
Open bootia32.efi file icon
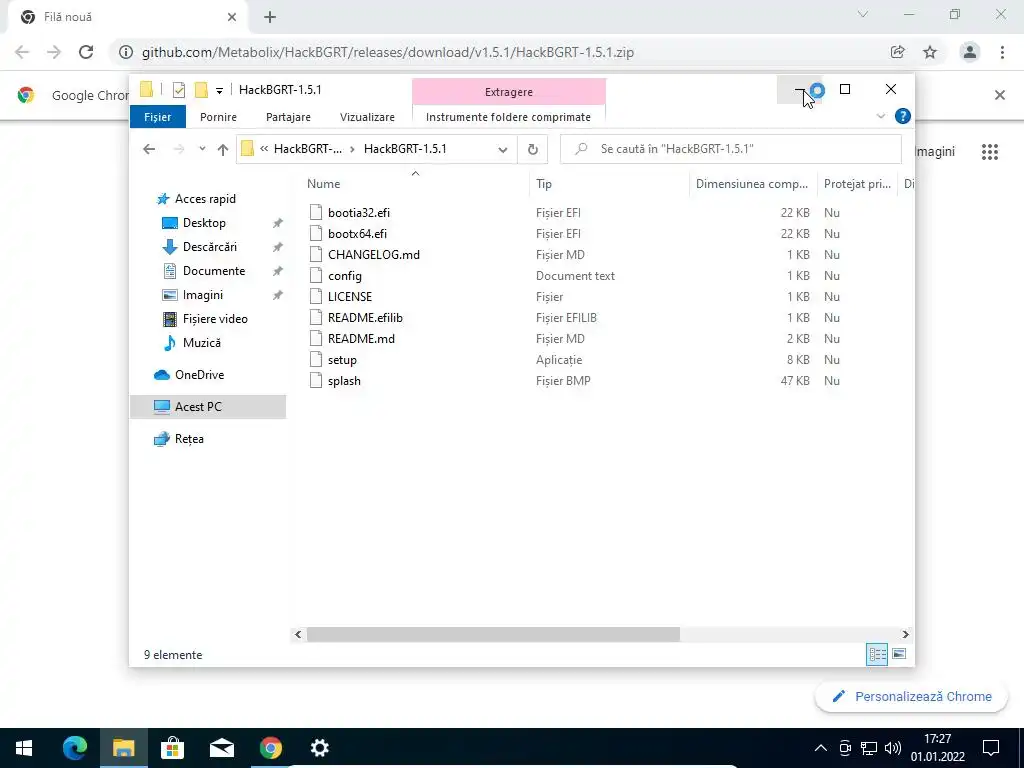pos(316,212)
